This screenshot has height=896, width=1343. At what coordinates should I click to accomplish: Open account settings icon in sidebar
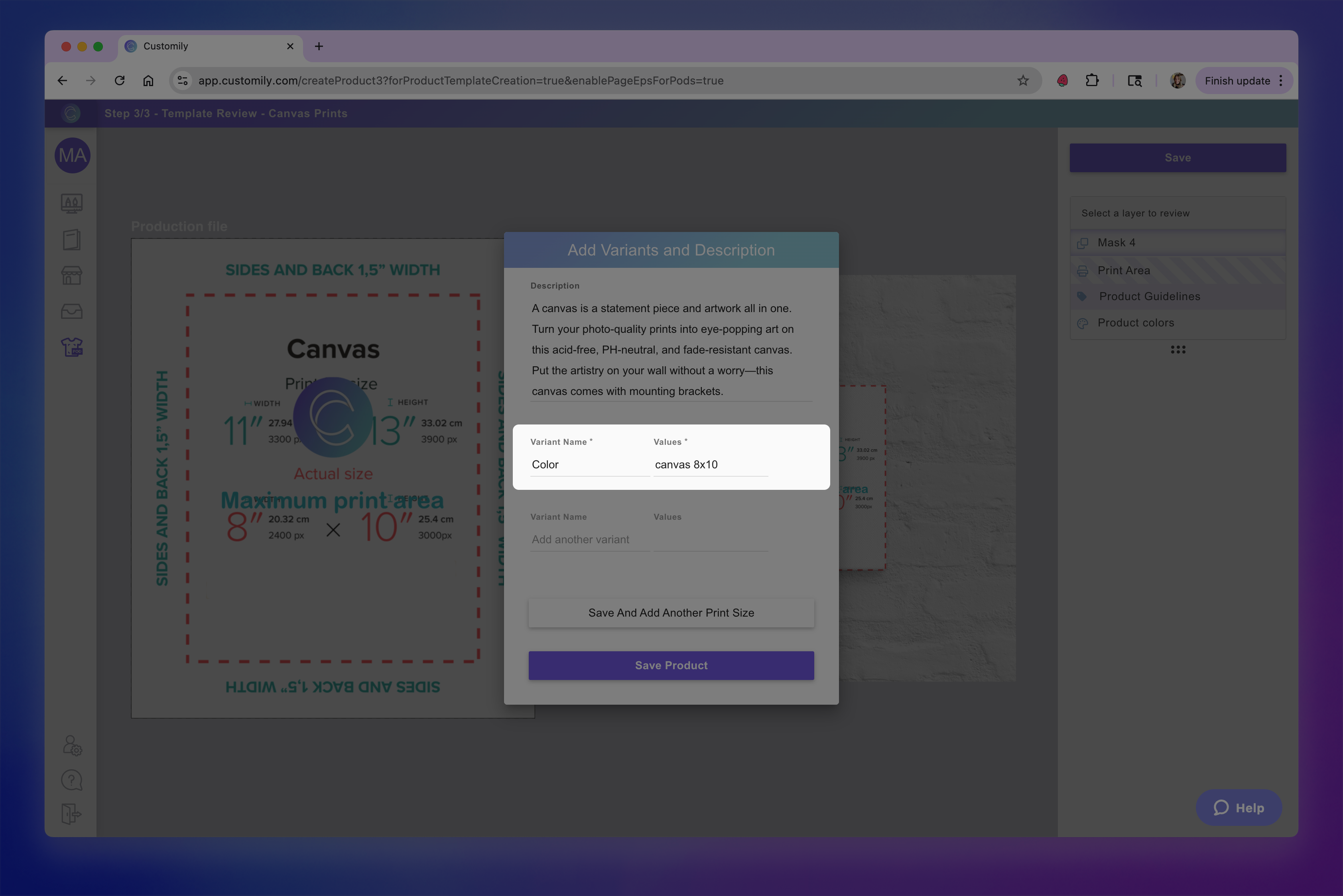click(72, 745)
